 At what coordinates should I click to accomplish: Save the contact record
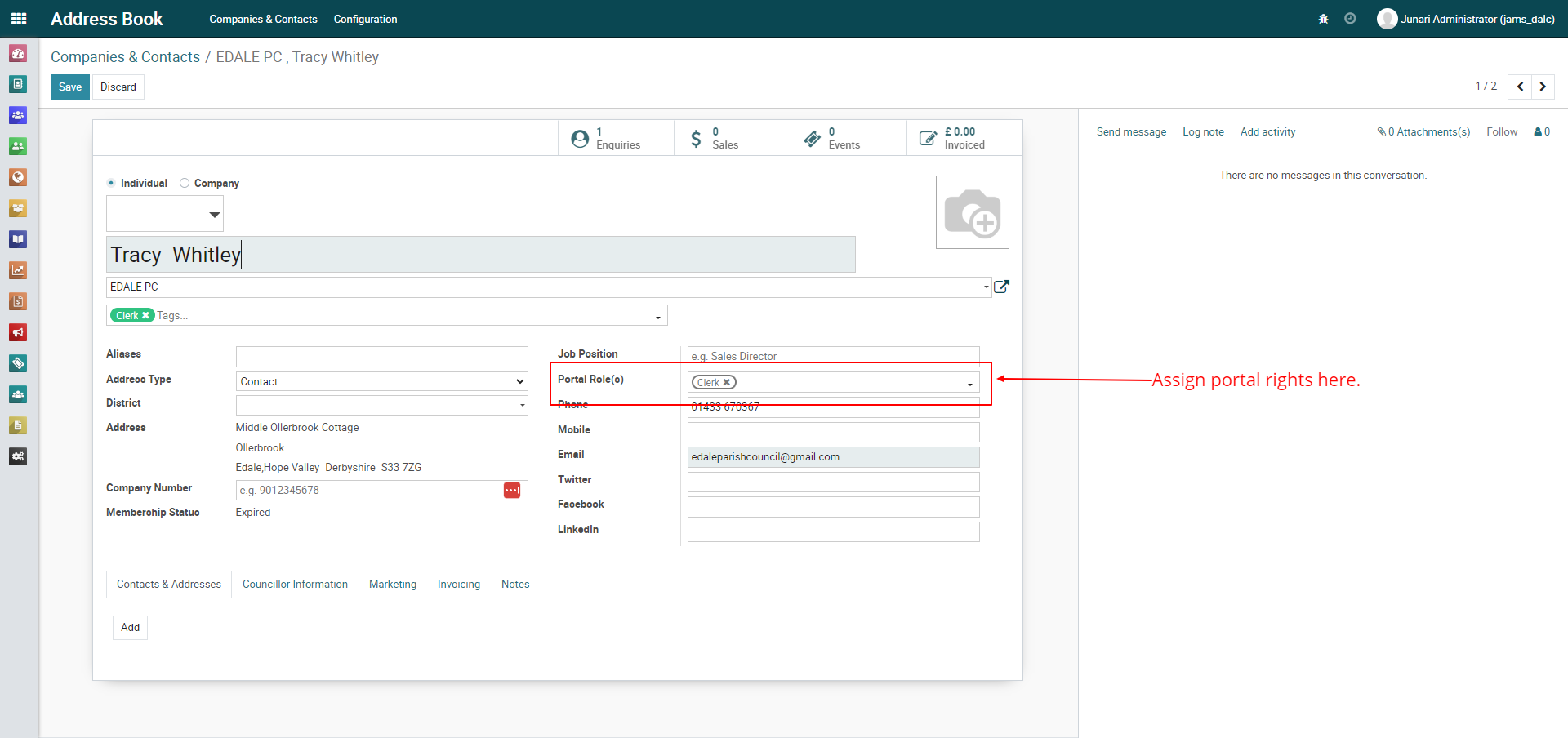70,87
